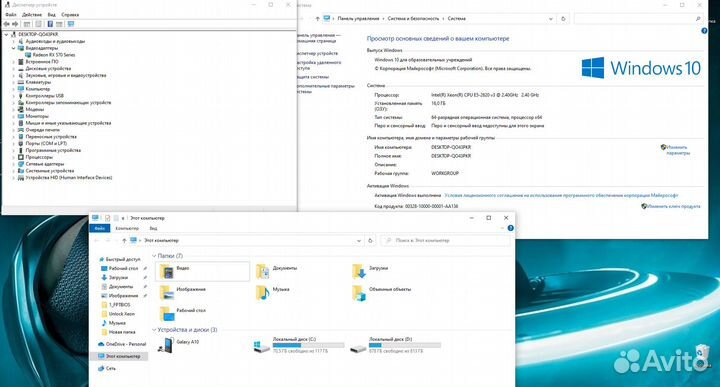
Task: Click the Модемы icon in device tree
Action: 21,109
